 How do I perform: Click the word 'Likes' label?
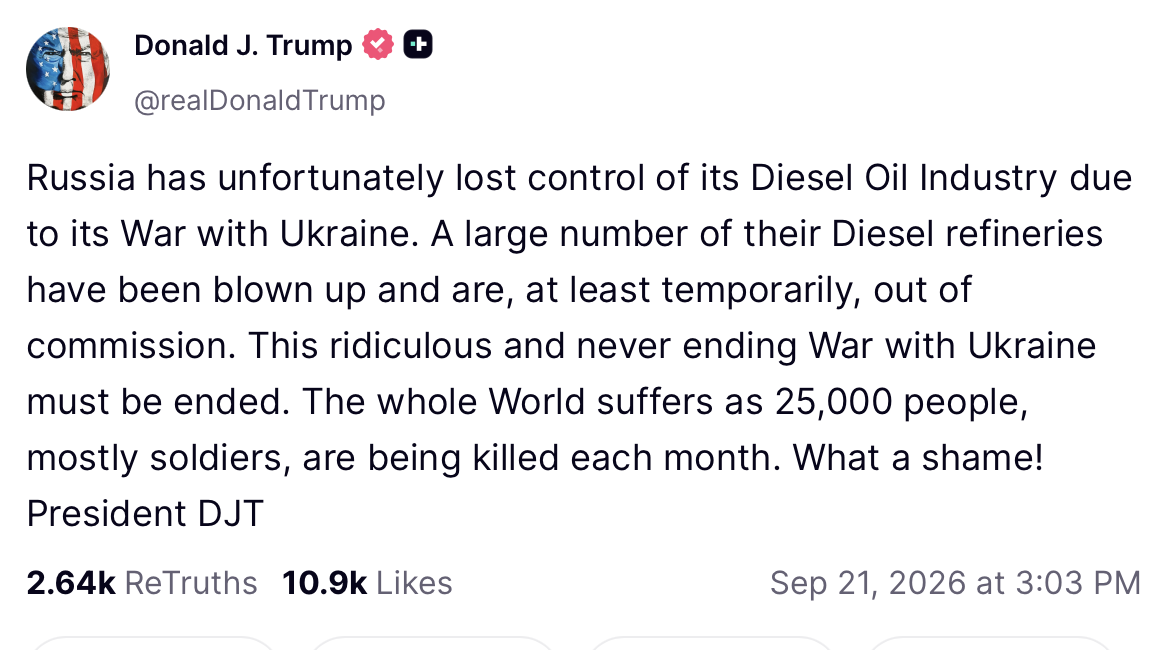414,583
